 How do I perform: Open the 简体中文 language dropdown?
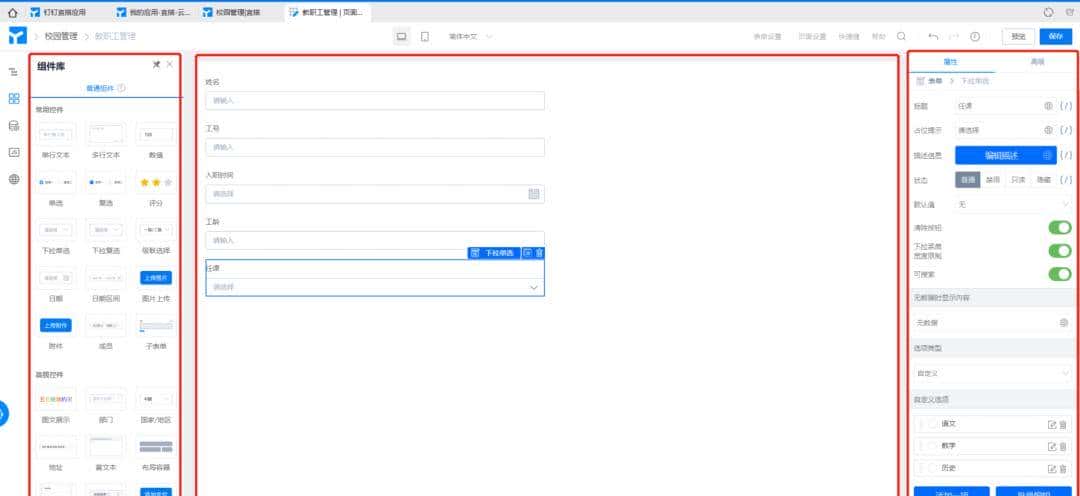[470, 37]
